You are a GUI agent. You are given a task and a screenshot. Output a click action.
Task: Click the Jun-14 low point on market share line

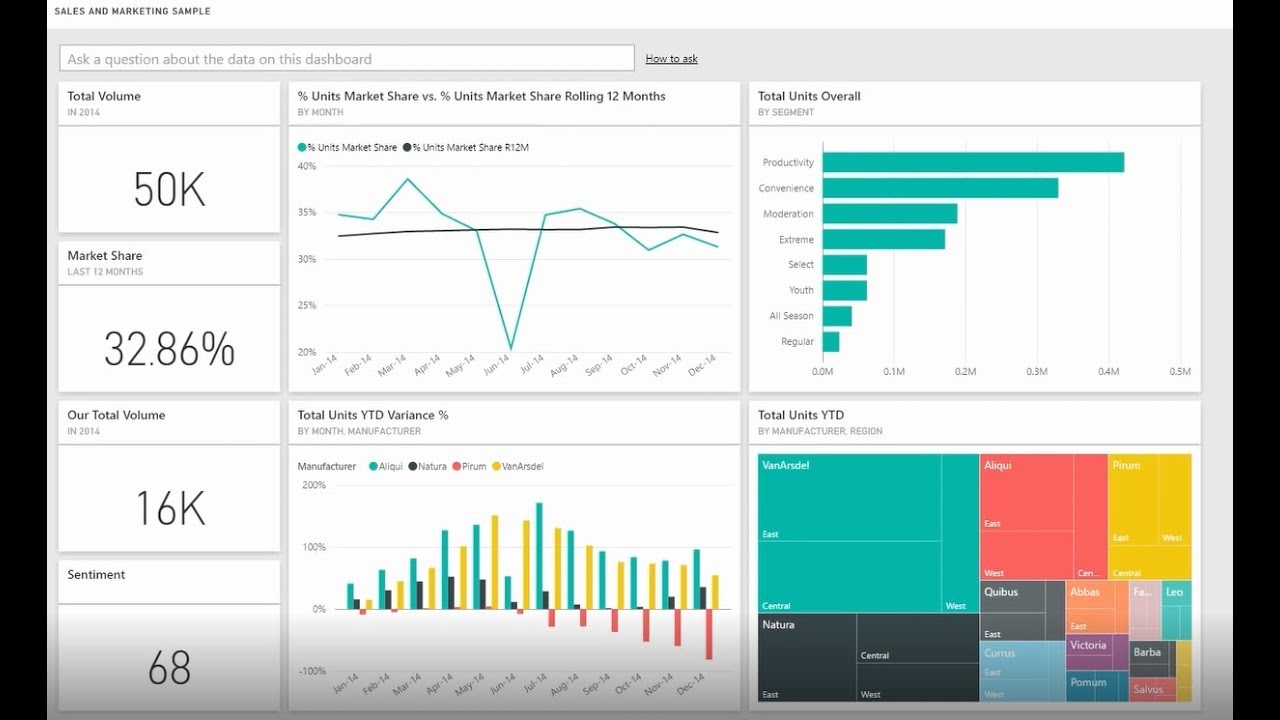pos(511,349)
